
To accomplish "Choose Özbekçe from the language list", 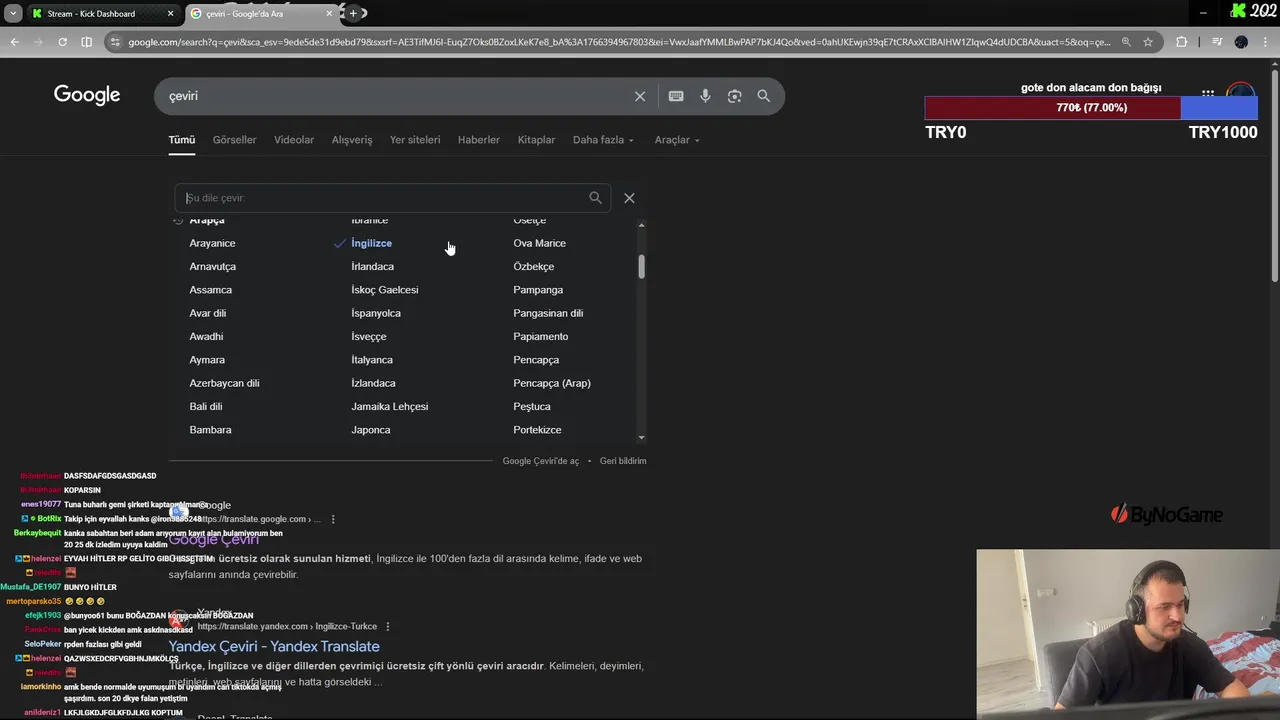I will tap(533, 266).
